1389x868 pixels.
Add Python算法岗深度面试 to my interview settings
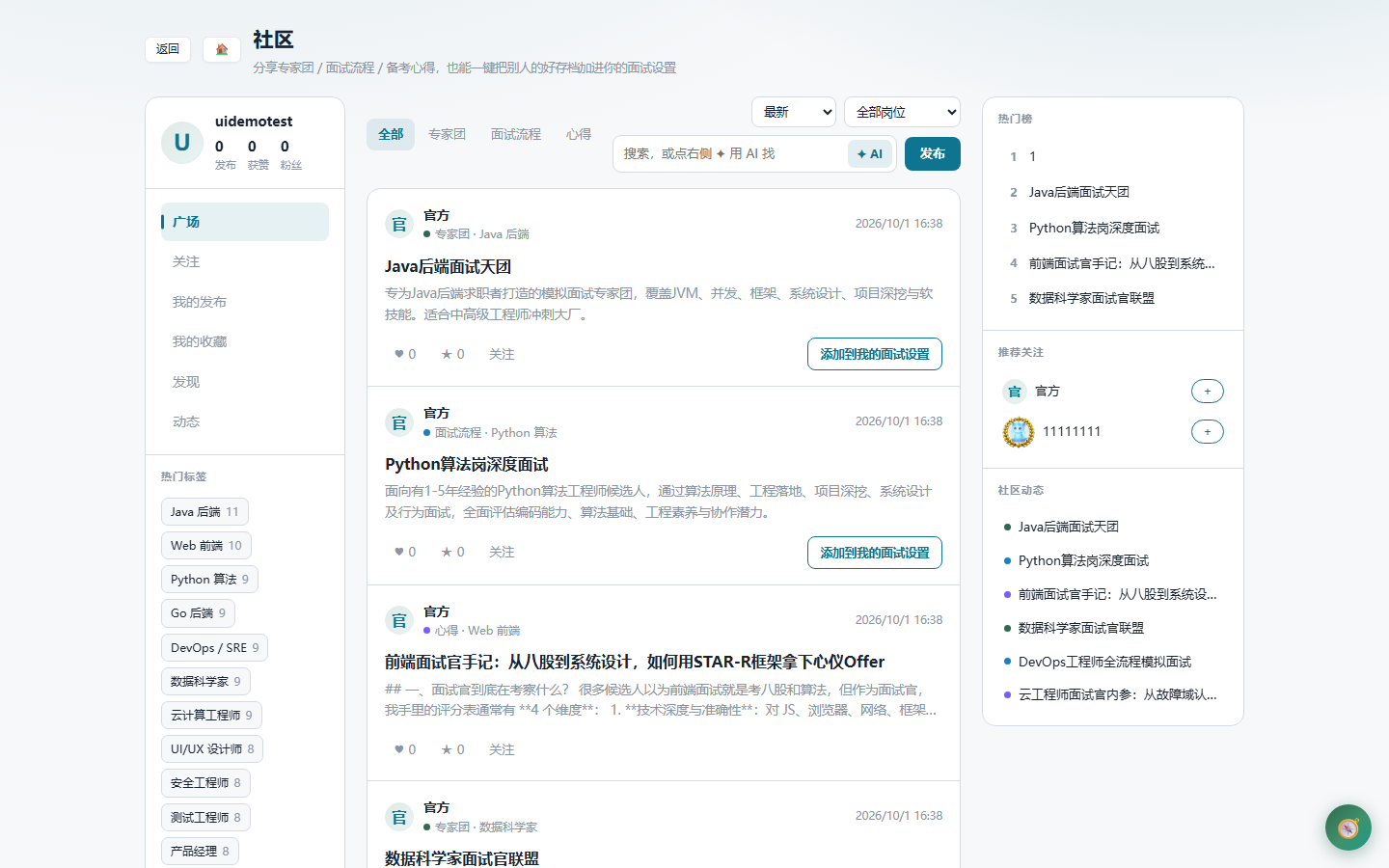(x=875, y=553)
